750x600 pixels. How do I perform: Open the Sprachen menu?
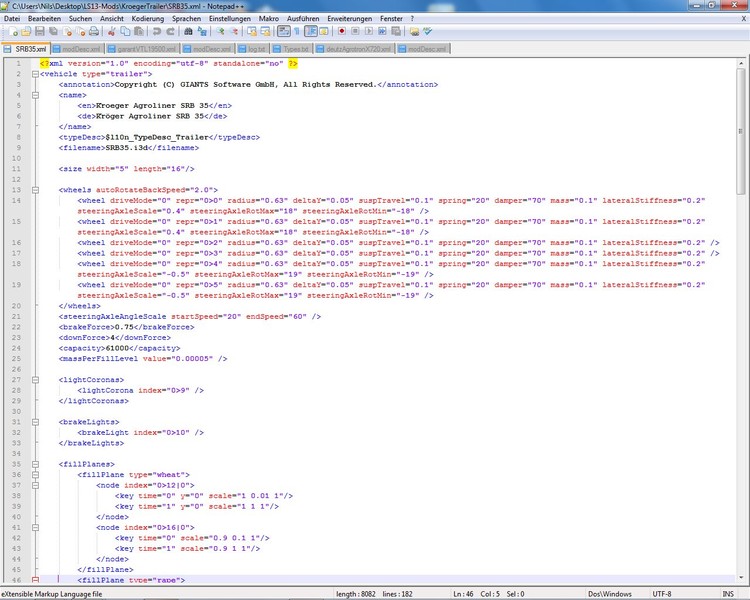(187, 19)
